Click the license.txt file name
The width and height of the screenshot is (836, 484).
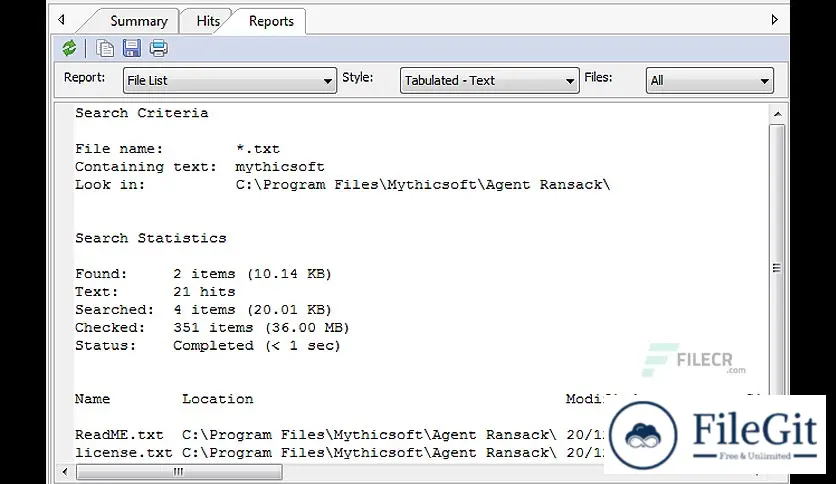click(123, 453)
